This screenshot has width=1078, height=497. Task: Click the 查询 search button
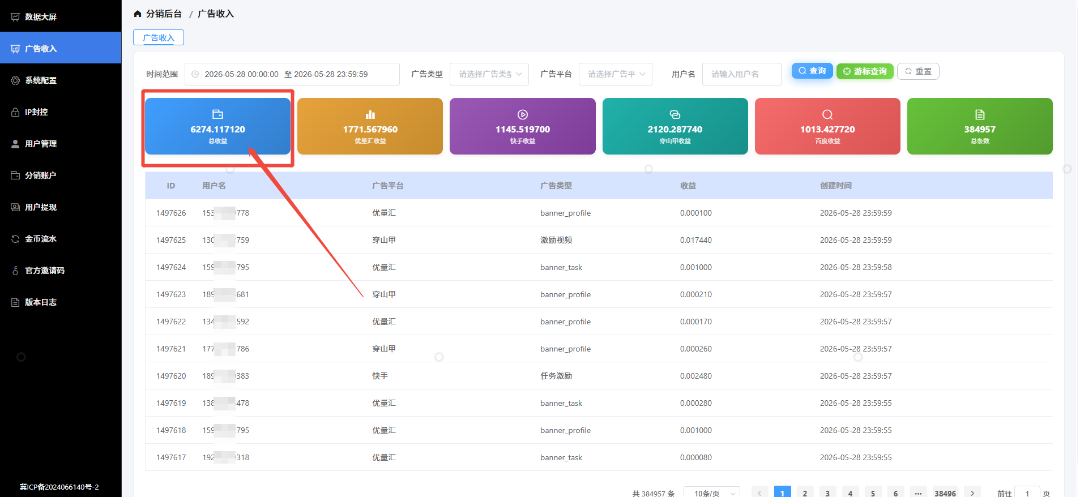coord(812,71)
